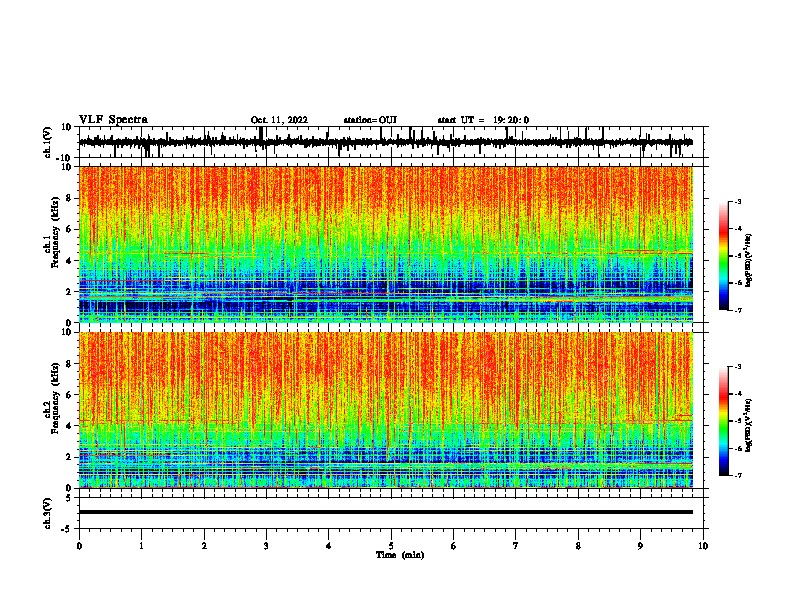Click the ch.1 log(PSD) colorbar title
This screenshot has width=792, height=612.
point(749,261)
